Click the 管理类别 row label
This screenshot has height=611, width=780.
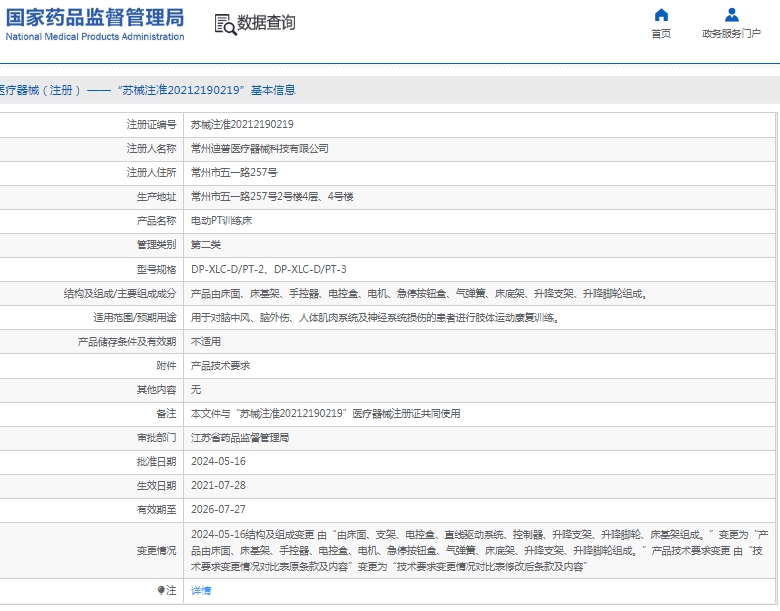(x=156, y=245)
